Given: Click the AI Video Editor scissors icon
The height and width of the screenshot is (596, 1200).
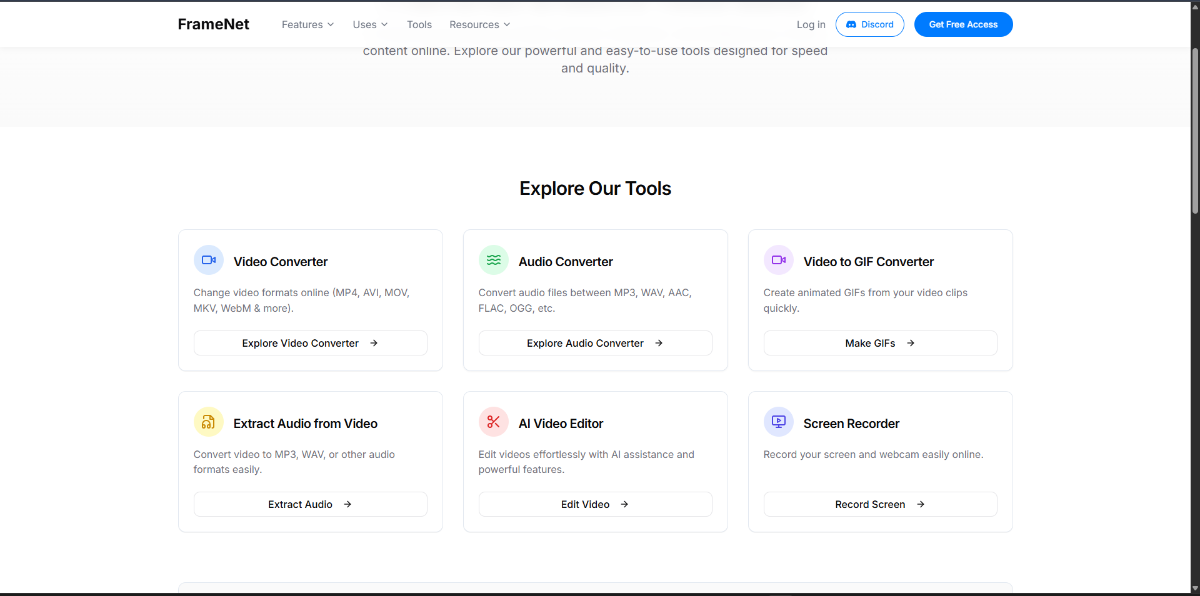Looking at the screenshot, I should tap(493, 422).
